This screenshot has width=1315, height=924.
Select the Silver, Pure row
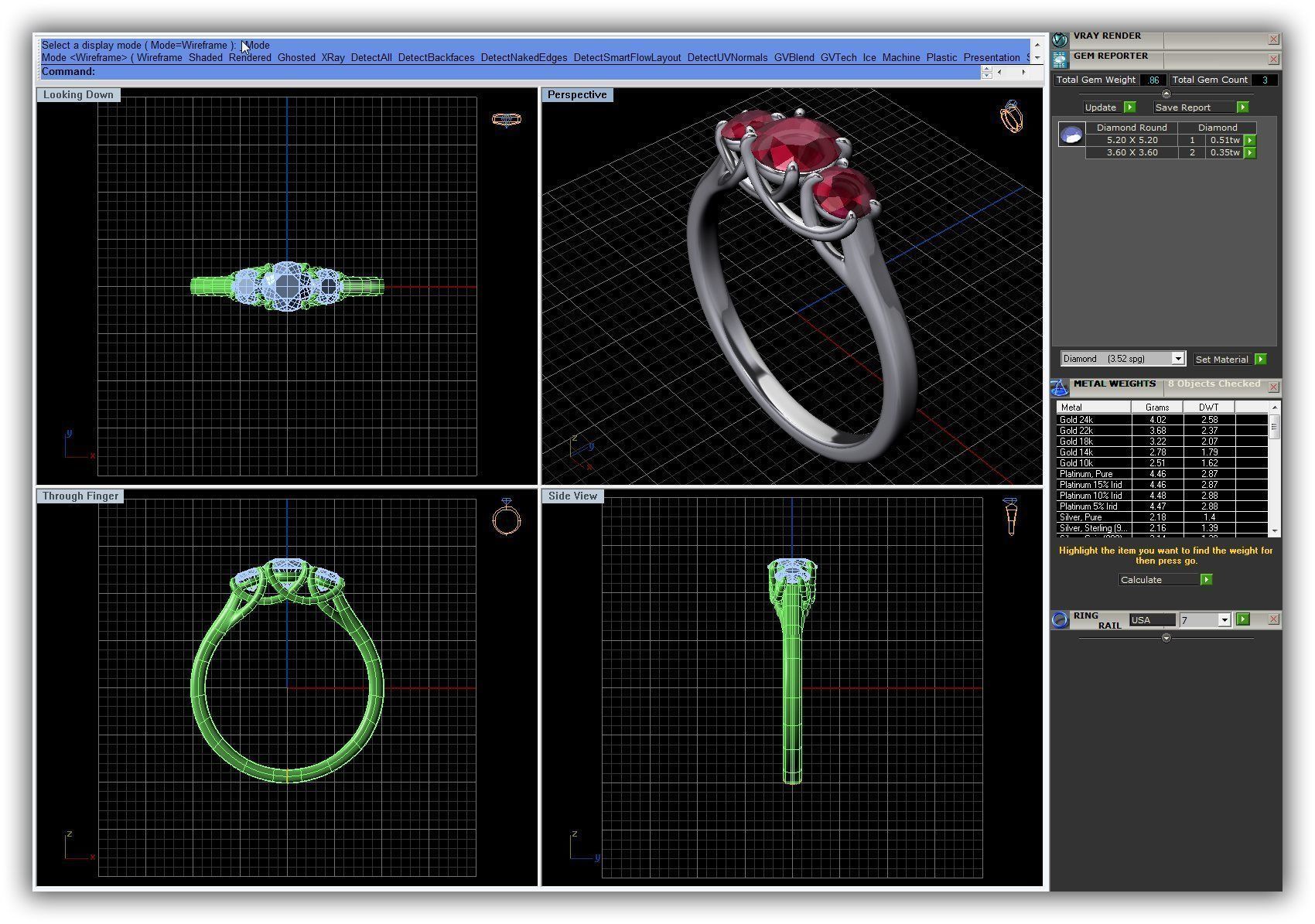tap(1162, 517)
